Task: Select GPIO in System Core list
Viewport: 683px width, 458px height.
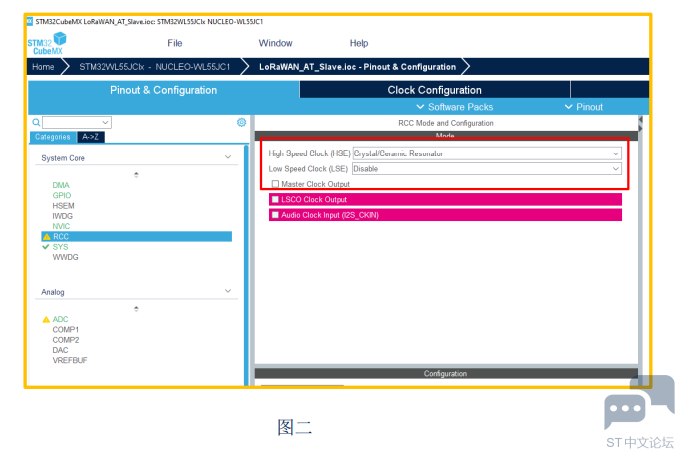Action: pyautogui.click(x=62, y=195)
